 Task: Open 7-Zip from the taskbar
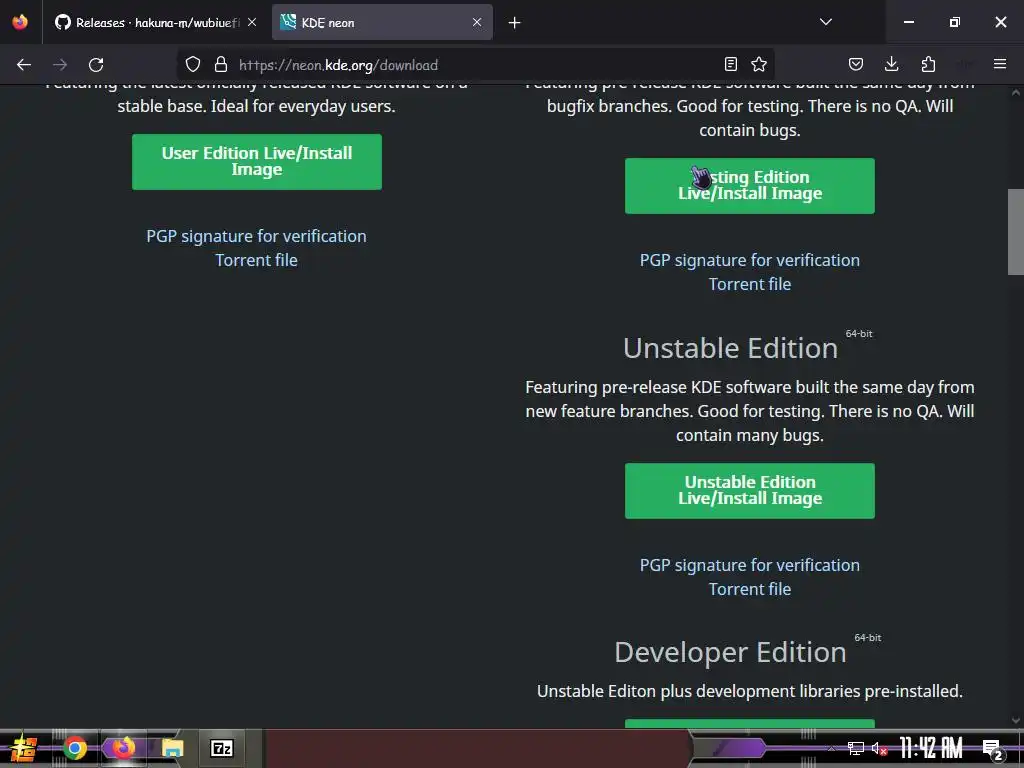(x=221, y=748)
